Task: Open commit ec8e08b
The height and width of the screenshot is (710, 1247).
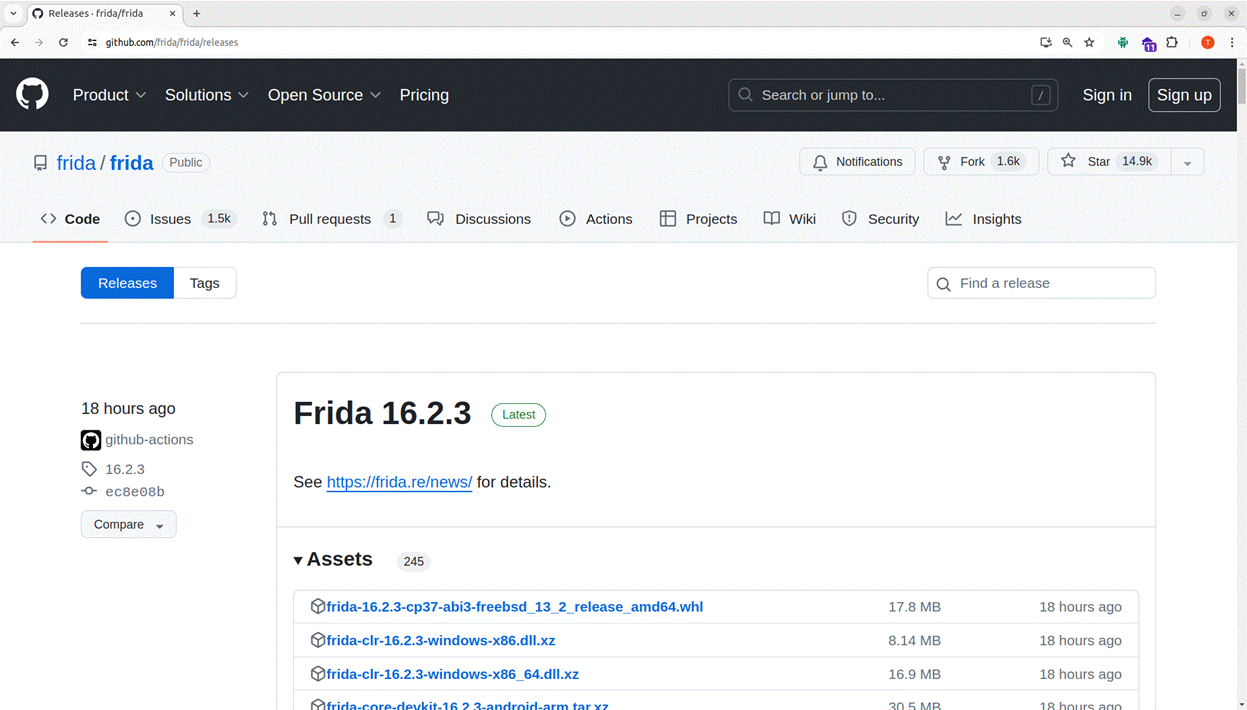Action: 135,492
